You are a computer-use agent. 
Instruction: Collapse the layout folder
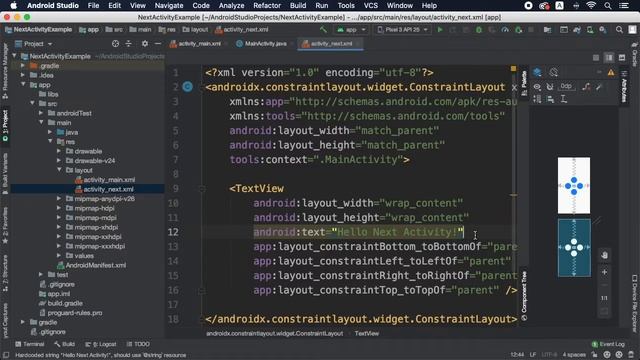[x=59, y=170]
